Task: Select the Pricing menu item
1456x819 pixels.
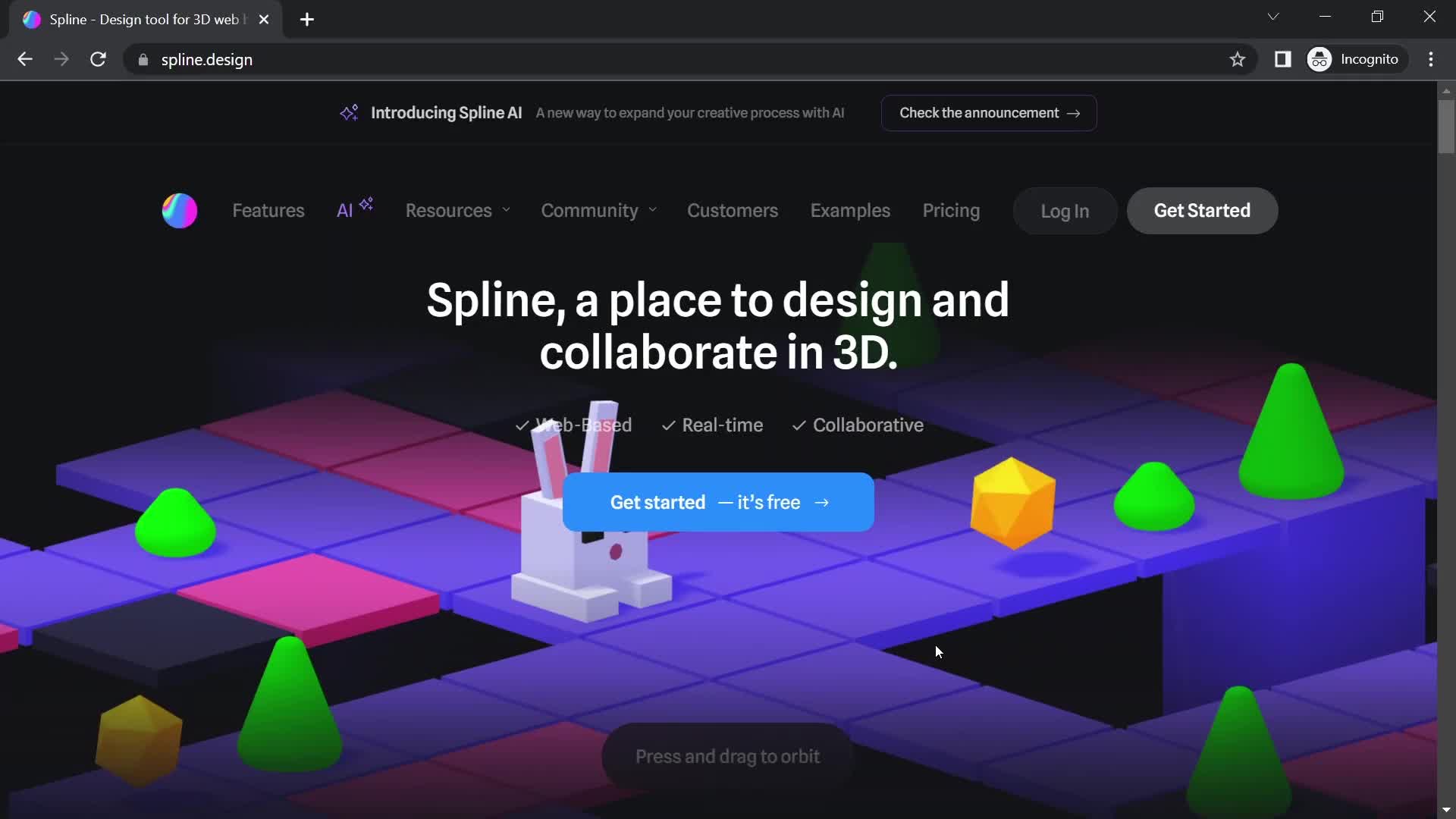Action: click(x=951, y=210)
